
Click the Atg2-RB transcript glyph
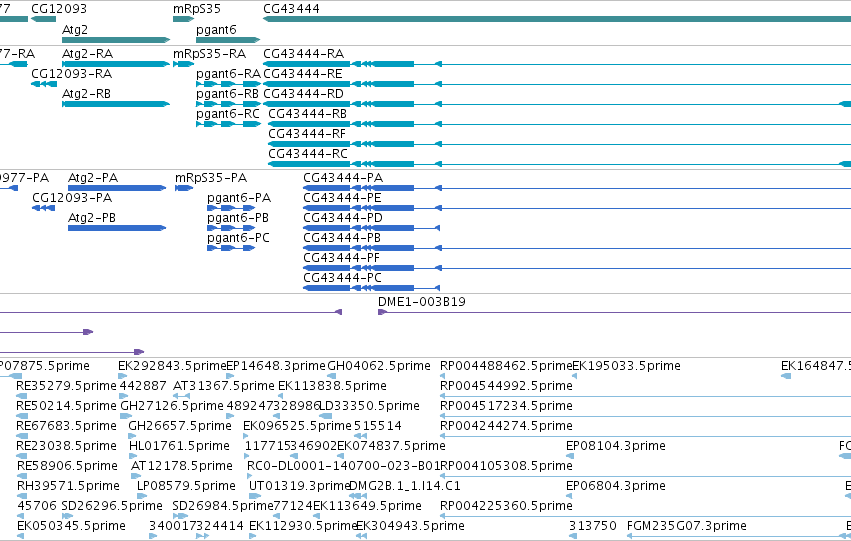coord(116,104)
